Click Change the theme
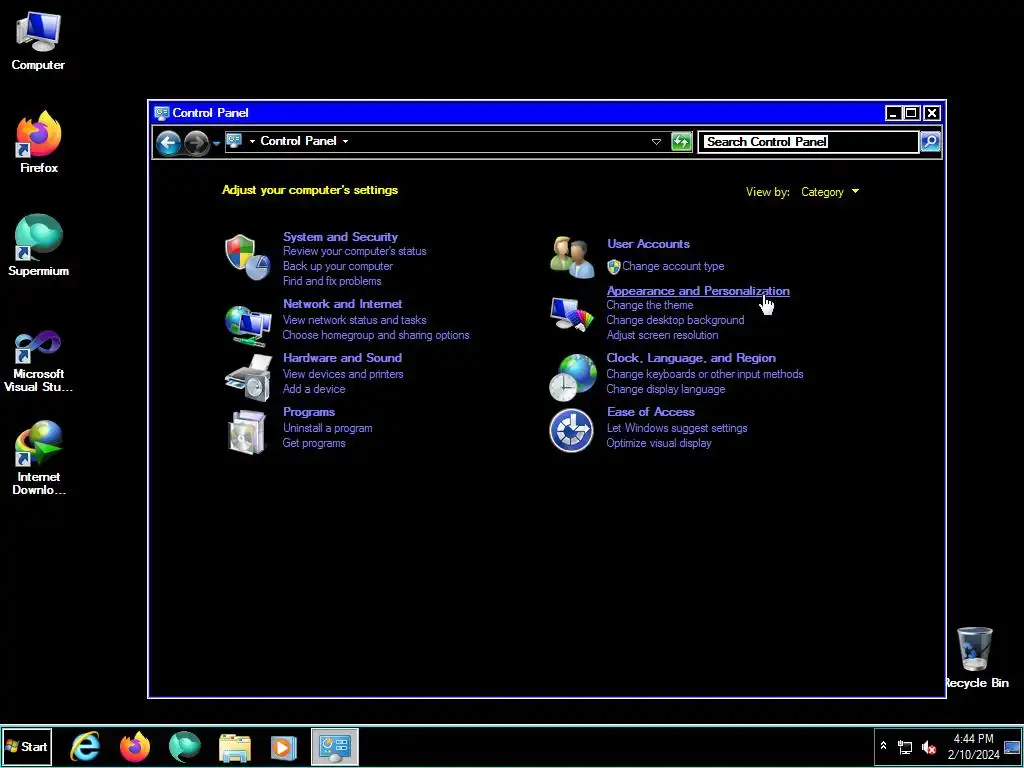The width and height of the screenshot is (1024, 768). 650,305
